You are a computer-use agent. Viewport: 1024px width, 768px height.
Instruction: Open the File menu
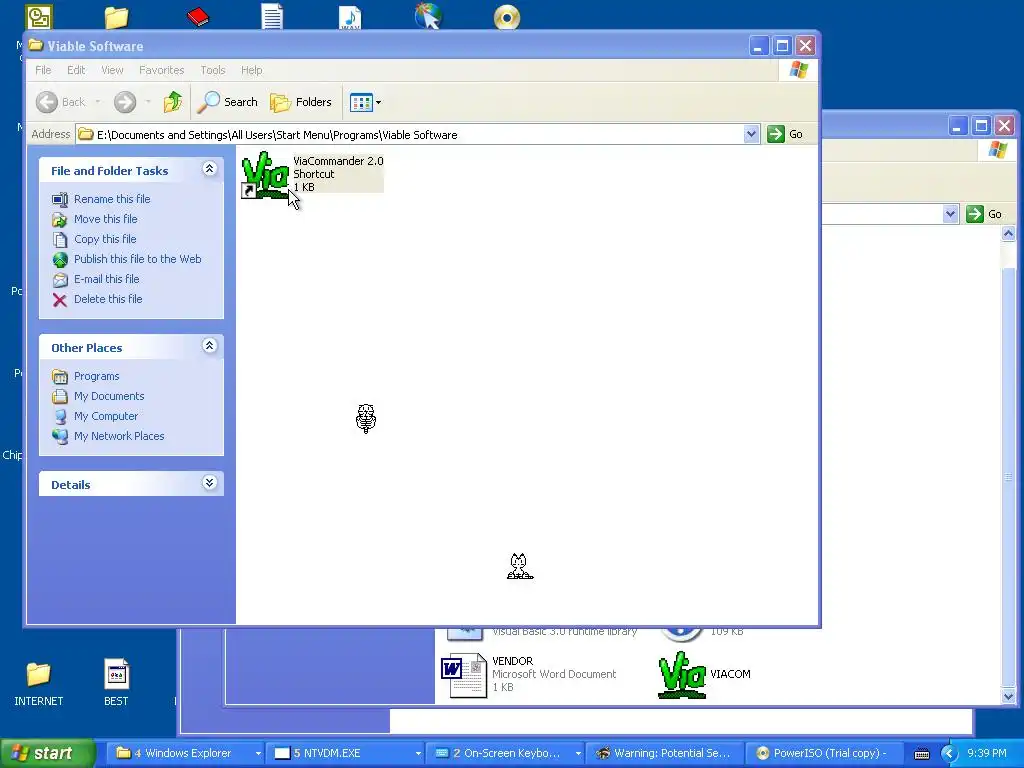pyautogui.click(x=43, y=70)
